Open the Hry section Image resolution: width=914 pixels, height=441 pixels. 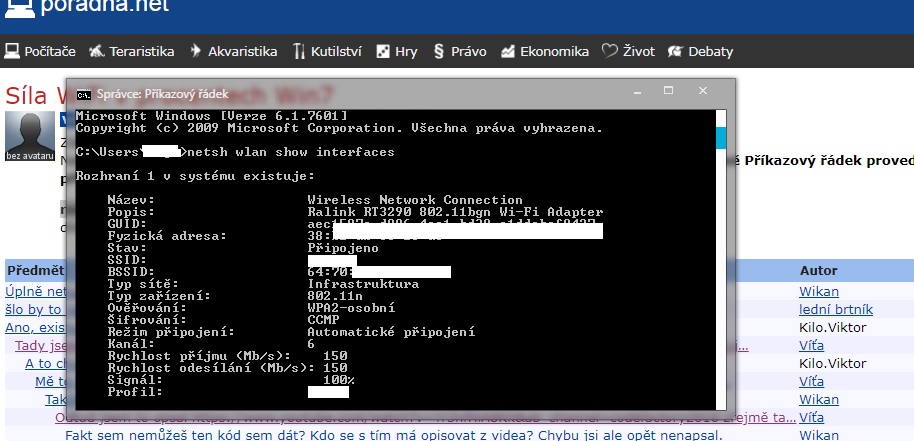(x=397, y=51)
